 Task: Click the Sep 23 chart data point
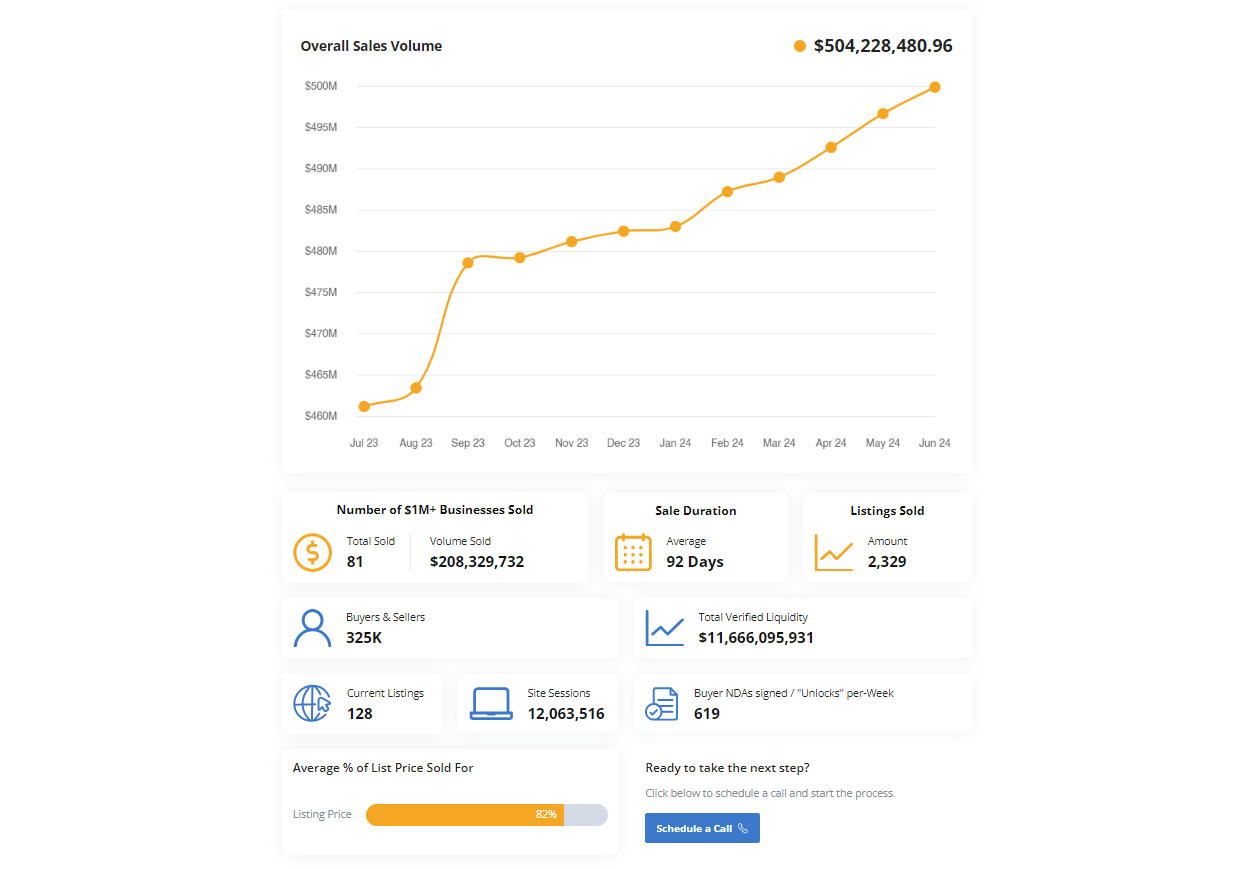[468, 263]
